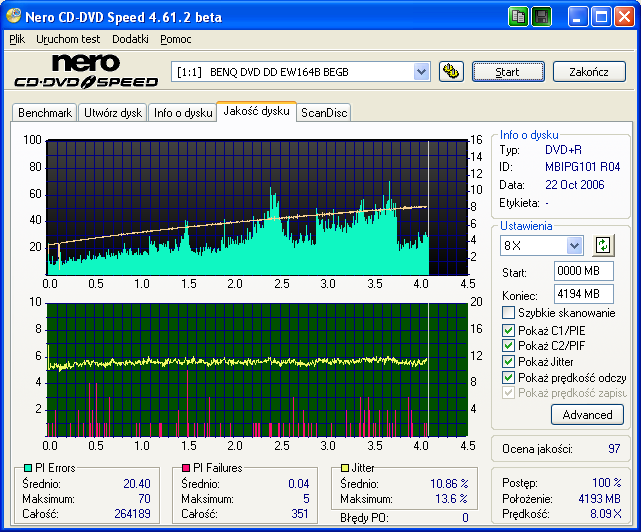This screenshot has width=641, height=532.
Task: Click the PI Errors total 264189
Action: pyautogui.click(x=132, y=514)
